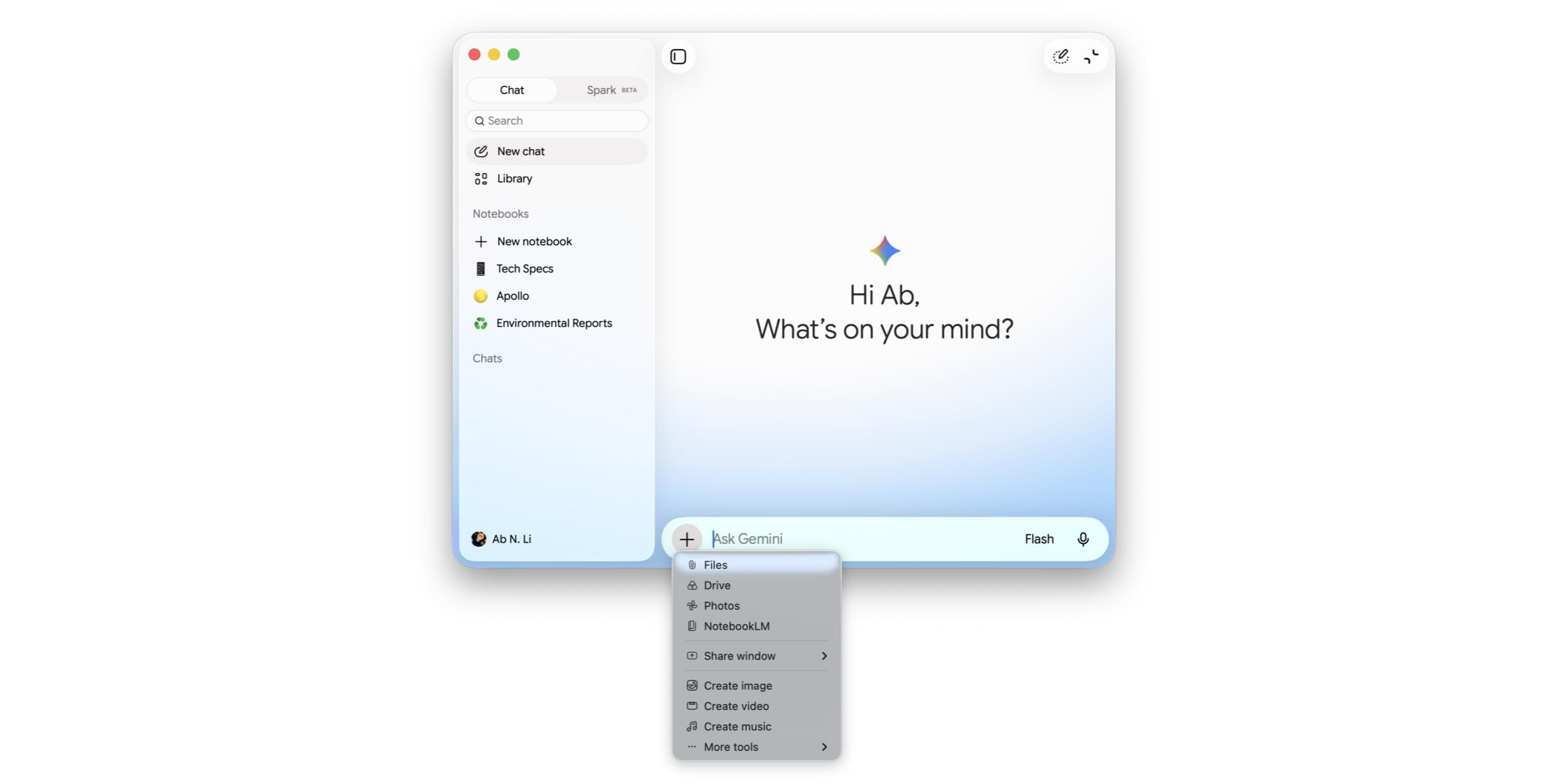Image resolution: width=1568 pixels, height=784 pixels.
Task: Click the Files paperclip icon
Action: (x=692, y=565)
